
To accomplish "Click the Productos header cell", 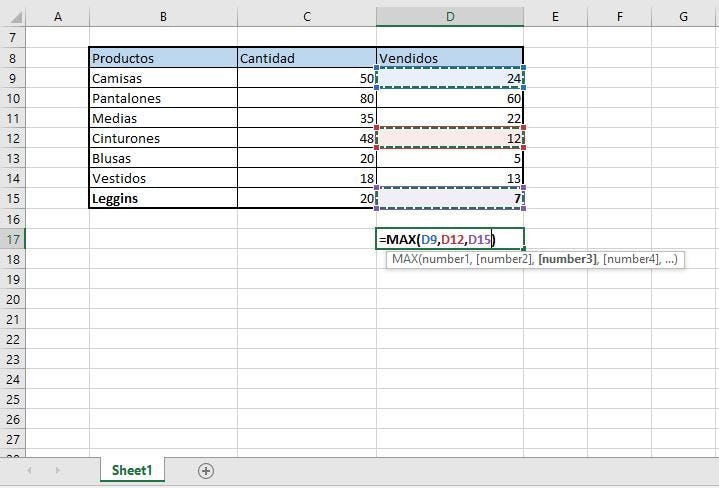I will coord(163,58).
